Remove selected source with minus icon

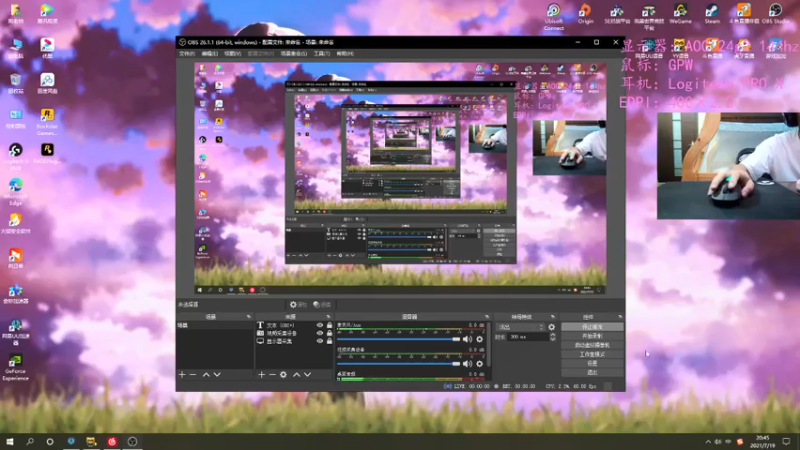pos(272,374)
